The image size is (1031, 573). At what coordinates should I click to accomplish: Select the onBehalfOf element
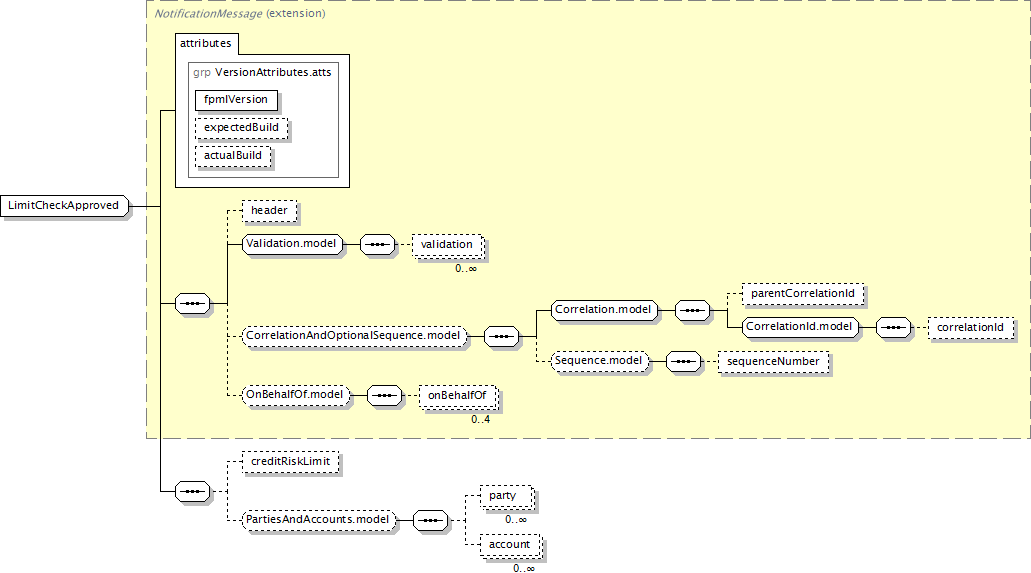tap(458, 396)
